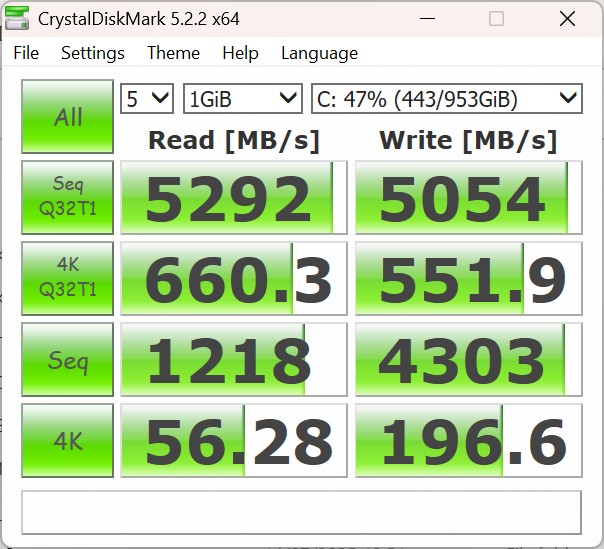
Task: Open the Language menu
Action: [x=319, y=53]
